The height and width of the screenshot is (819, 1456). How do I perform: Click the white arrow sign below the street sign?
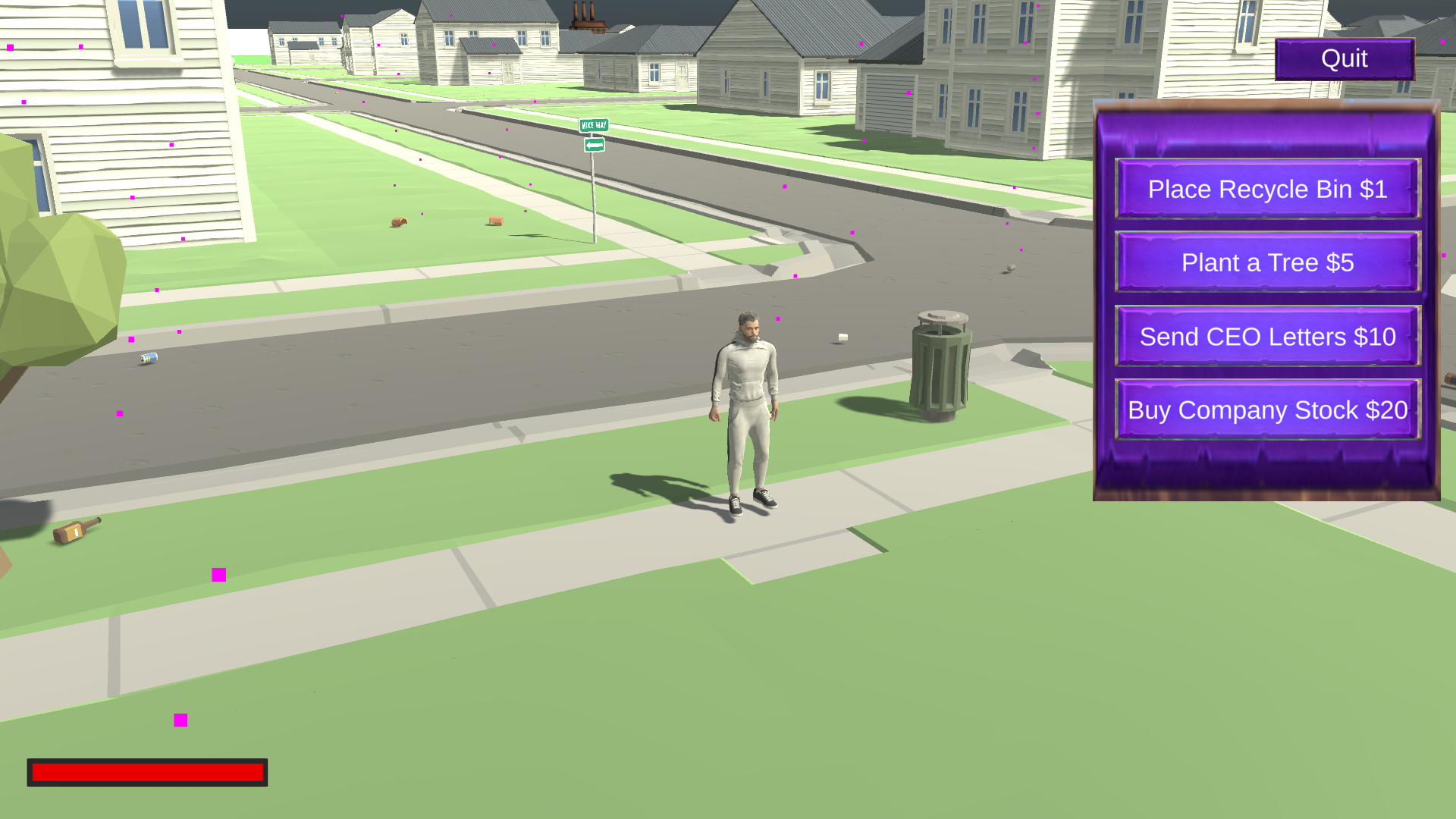click(x=594, y=144)
